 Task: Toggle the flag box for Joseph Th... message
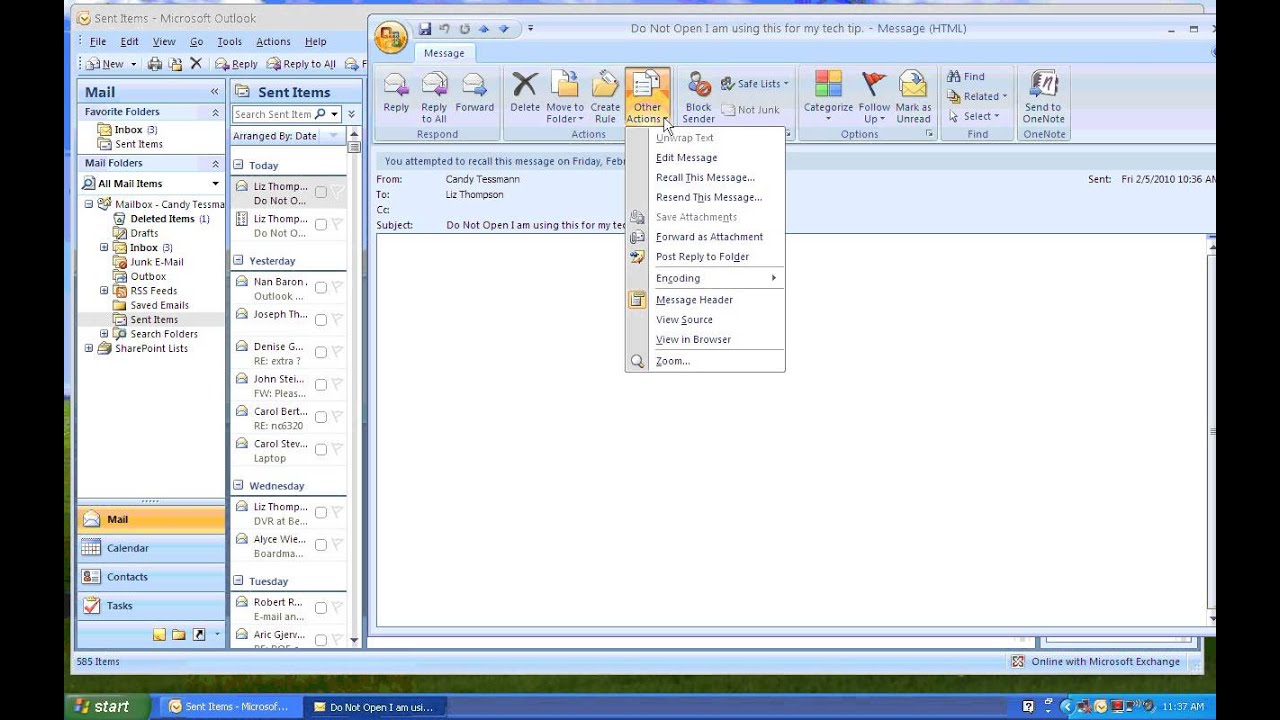click(321, 319)
